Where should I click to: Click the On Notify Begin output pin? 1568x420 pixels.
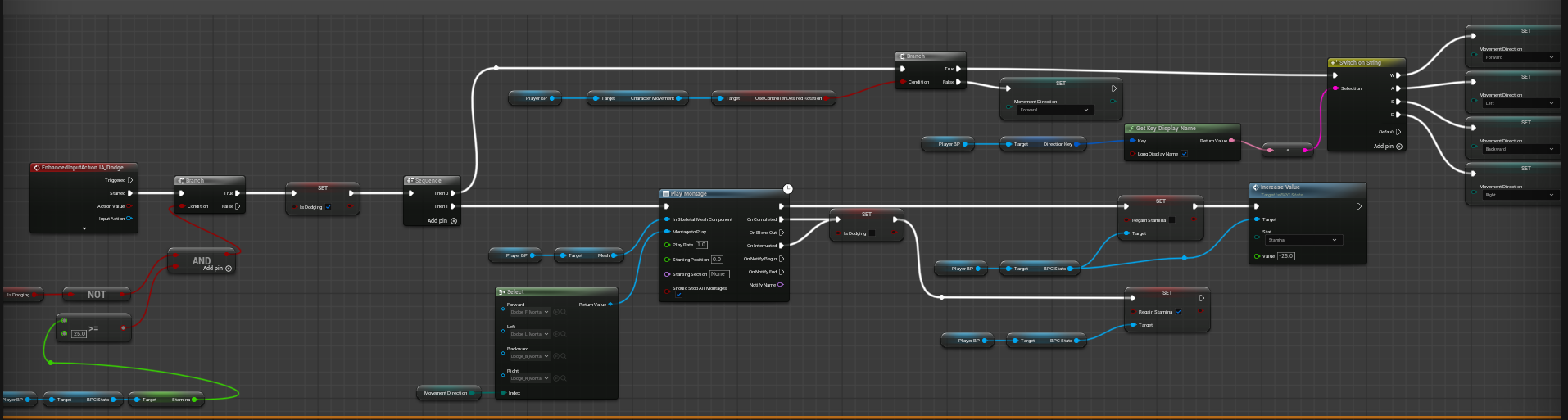782,259
